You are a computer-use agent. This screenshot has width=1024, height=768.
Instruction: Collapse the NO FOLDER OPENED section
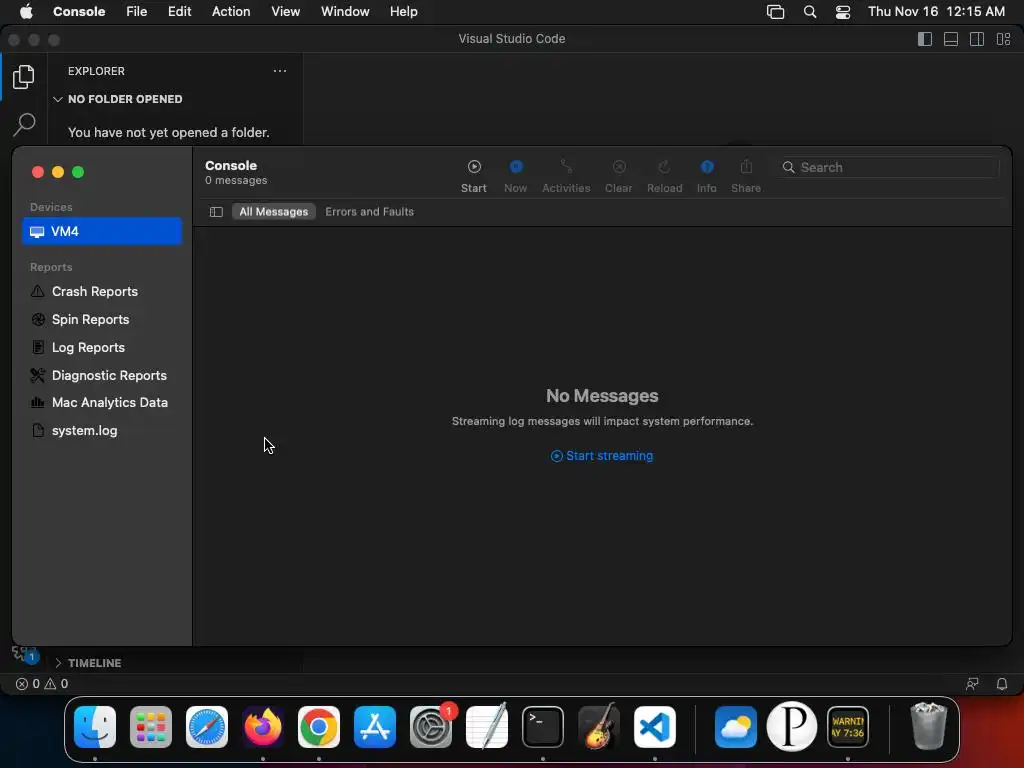(x=118, y=99)
